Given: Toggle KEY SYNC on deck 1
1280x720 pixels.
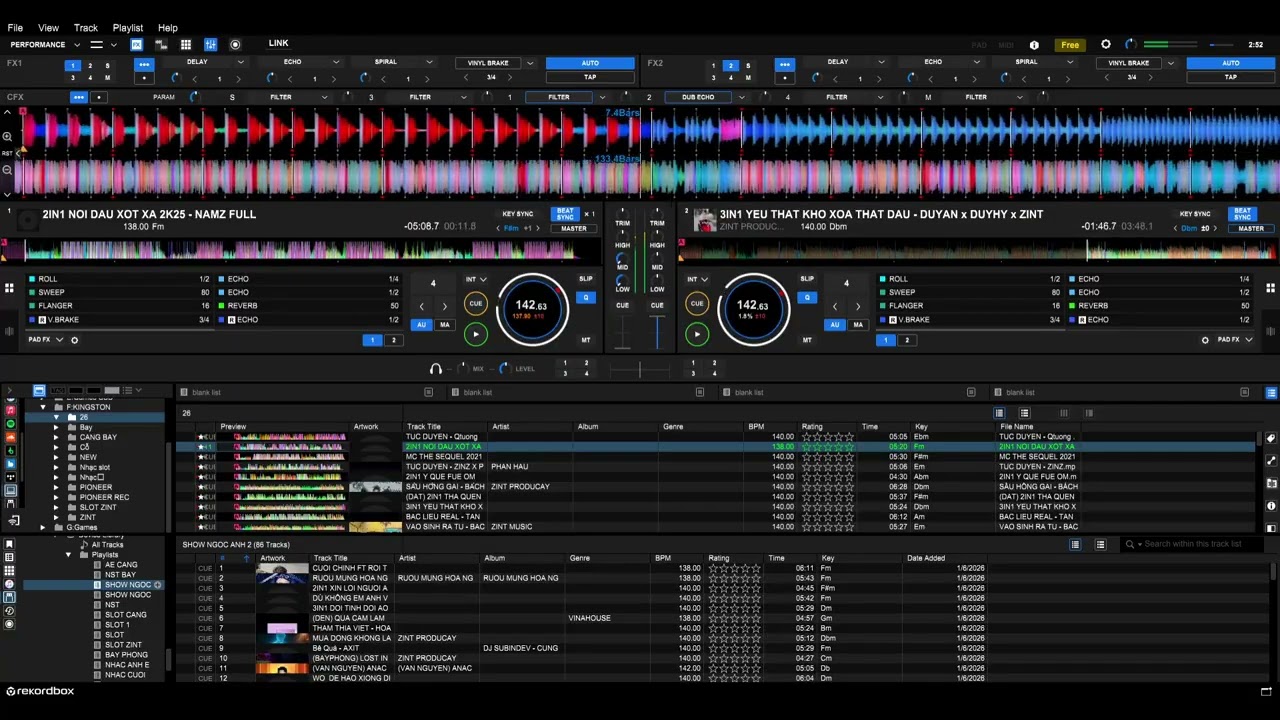Looking at the screenshot, I should click(518, 214).
